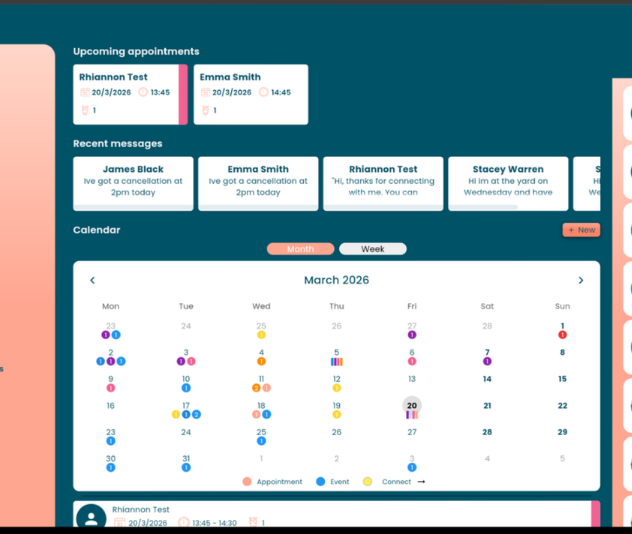632x534 pixels.
Task: Click the blue marker under March 23
Action: 110,441
